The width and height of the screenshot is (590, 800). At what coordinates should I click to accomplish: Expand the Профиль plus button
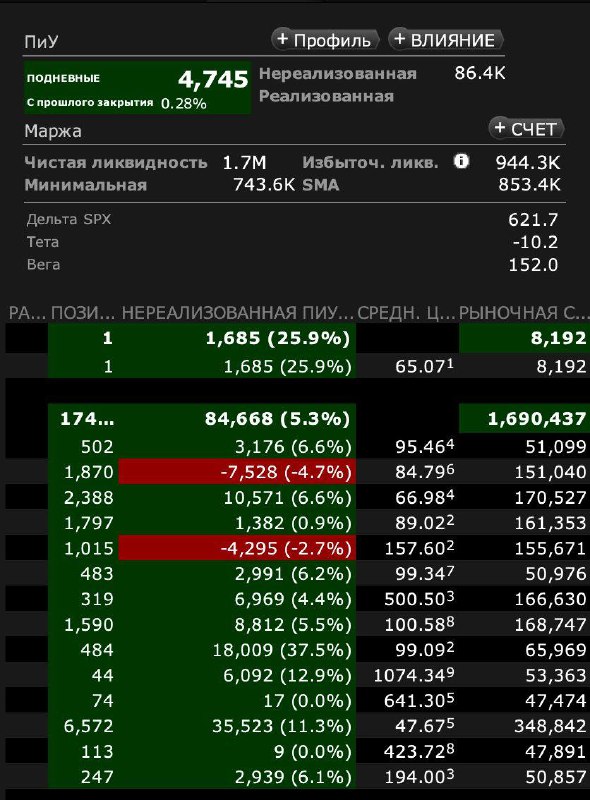325,40
